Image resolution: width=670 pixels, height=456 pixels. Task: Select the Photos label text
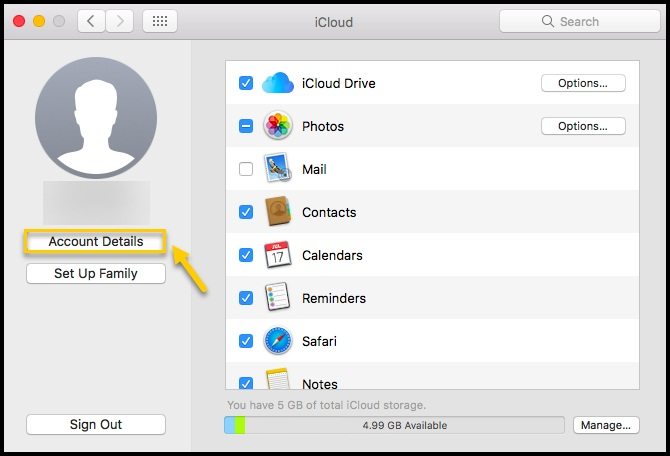[x=323, y=127]
